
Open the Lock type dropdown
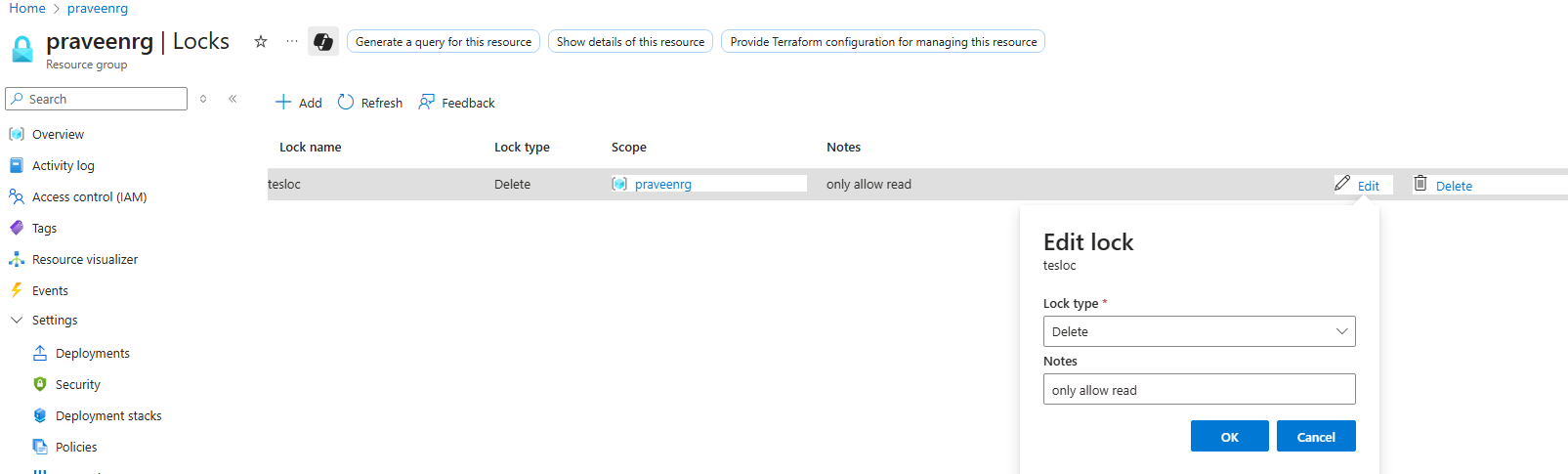[x=1199, y=331]
